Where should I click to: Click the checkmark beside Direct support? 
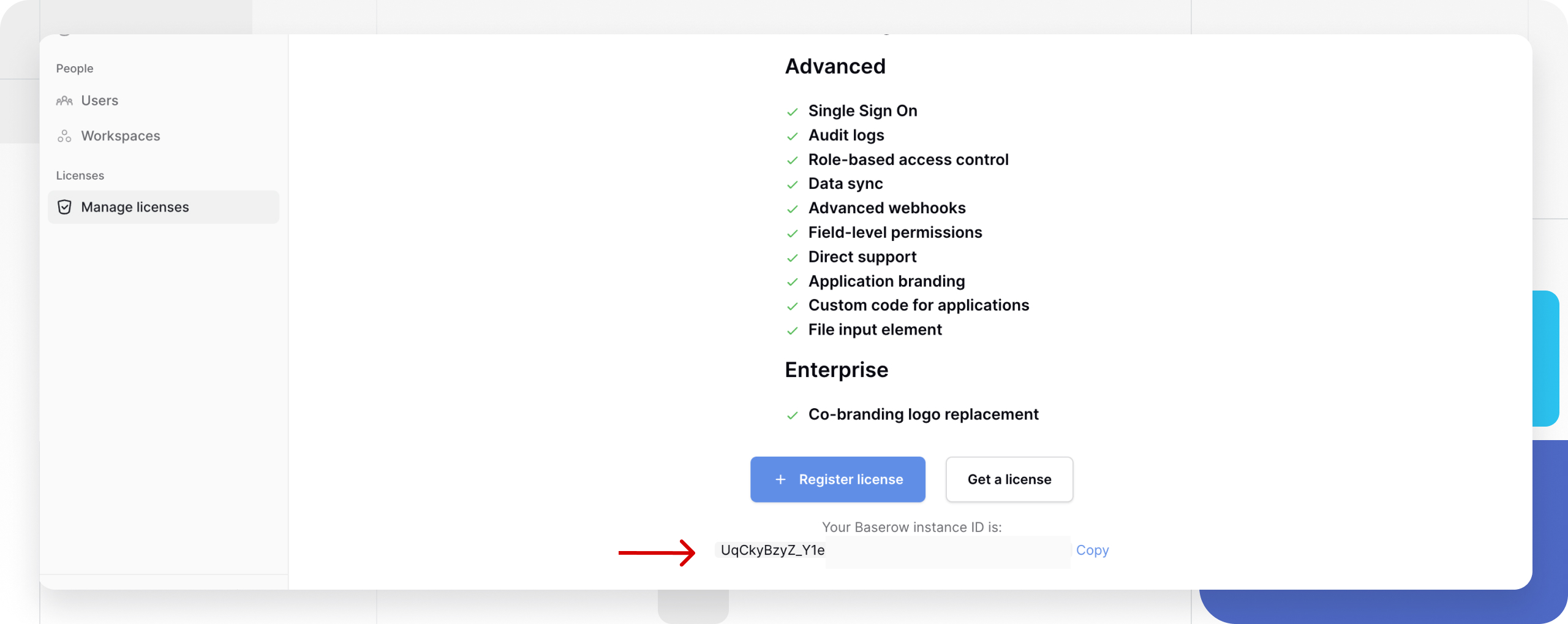click(x=792, y=258)
